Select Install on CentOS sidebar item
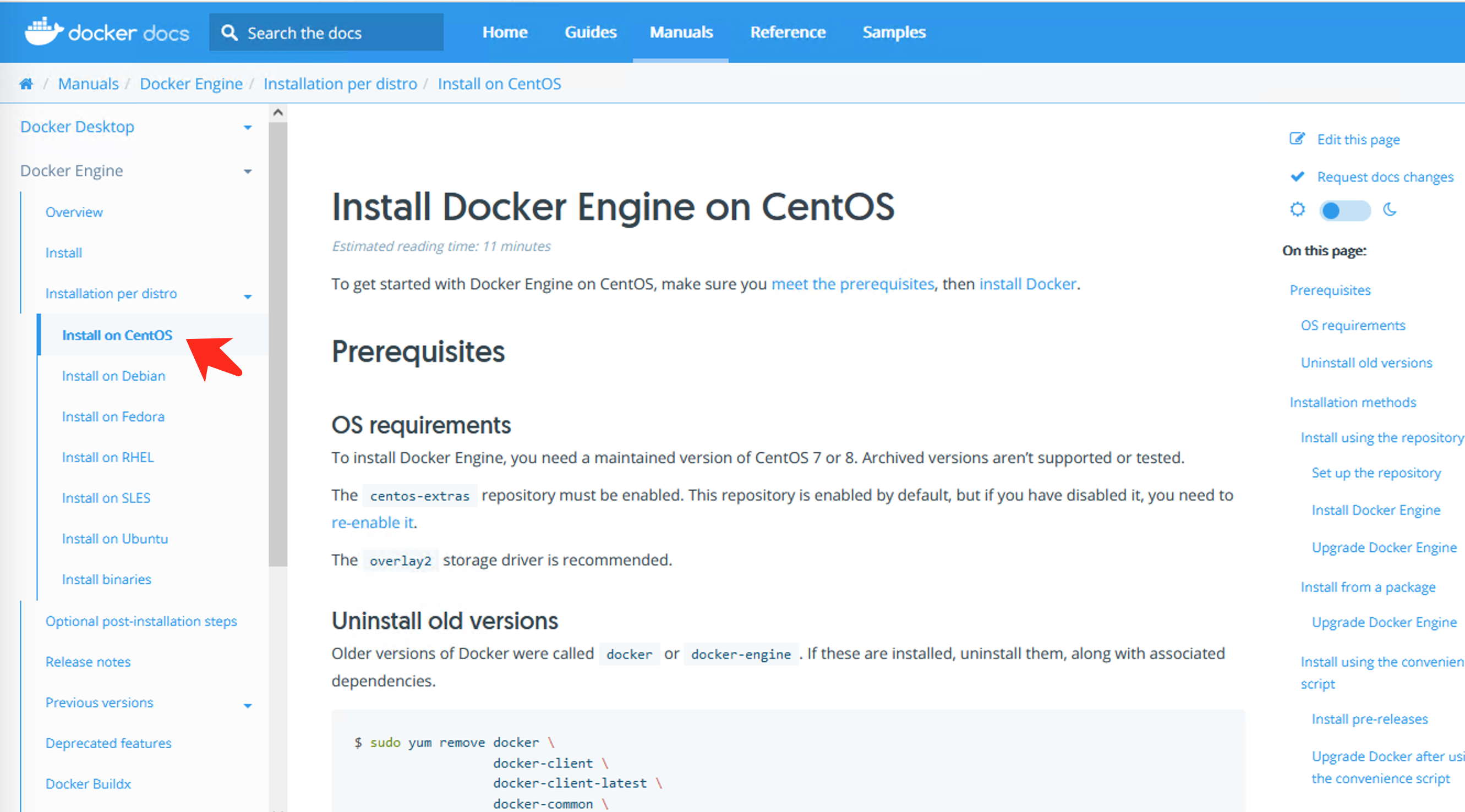This screenshot has height=812, width=1465. (x=117, y=335)
